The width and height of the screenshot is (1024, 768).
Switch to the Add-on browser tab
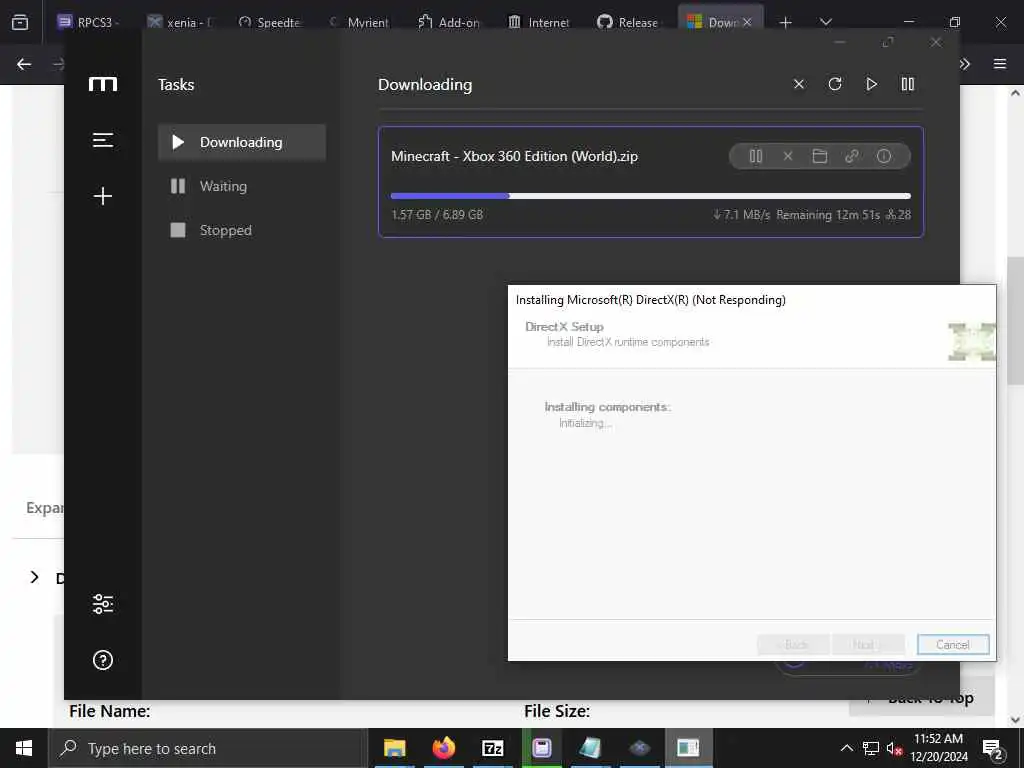(x=451, y=22)
